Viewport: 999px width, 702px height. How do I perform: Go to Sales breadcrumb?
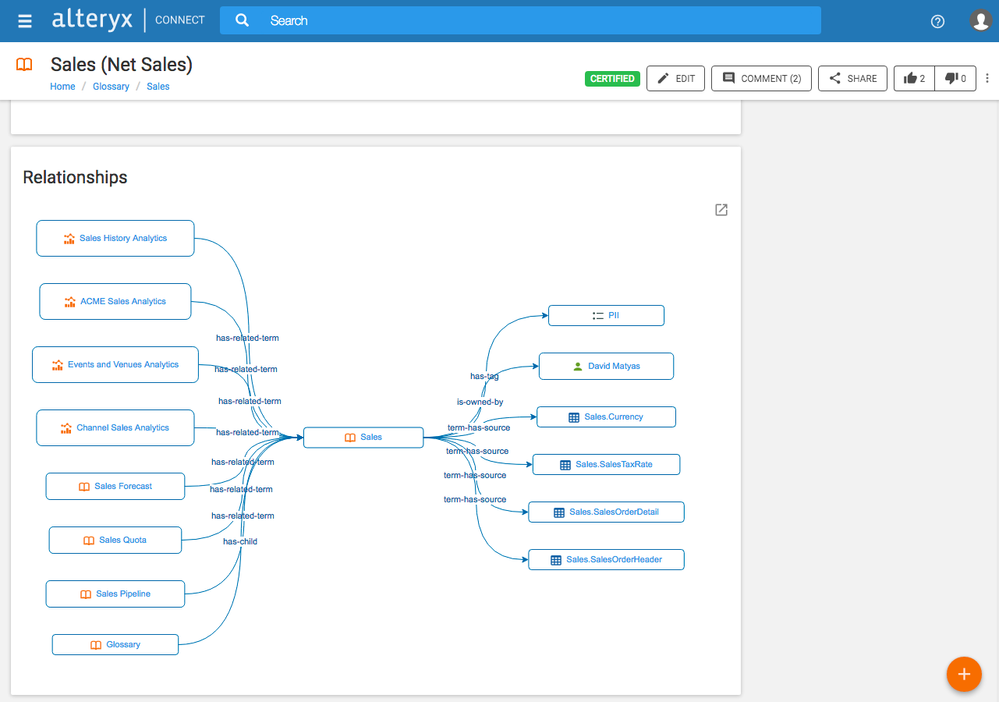point(158,87)
